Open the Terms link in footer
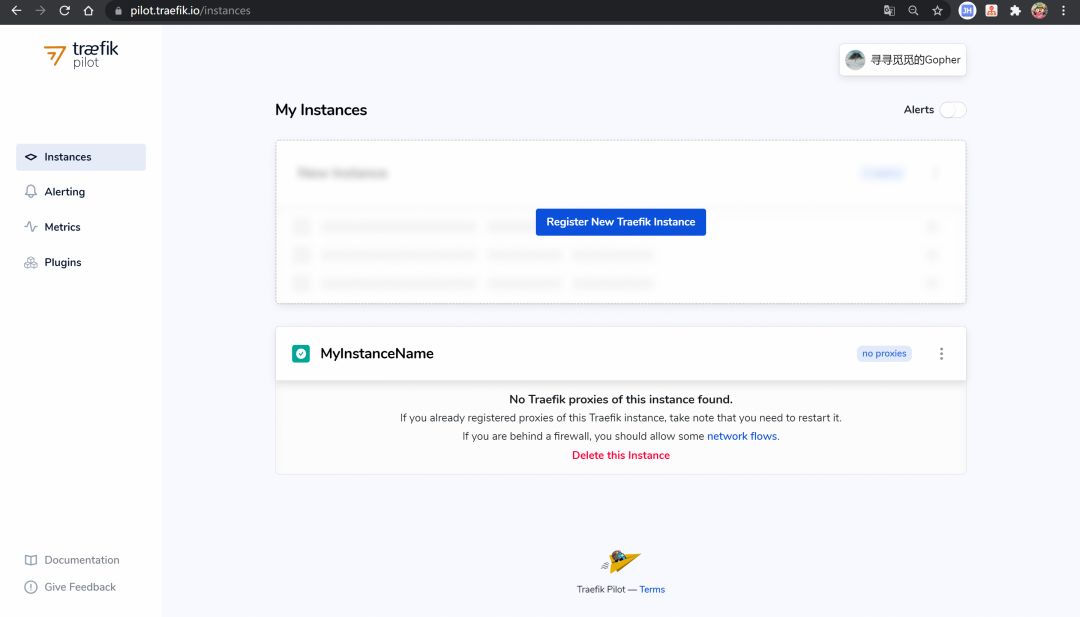Image resolution: width=1080 pixels, height=617 pixels. [652, 589]
